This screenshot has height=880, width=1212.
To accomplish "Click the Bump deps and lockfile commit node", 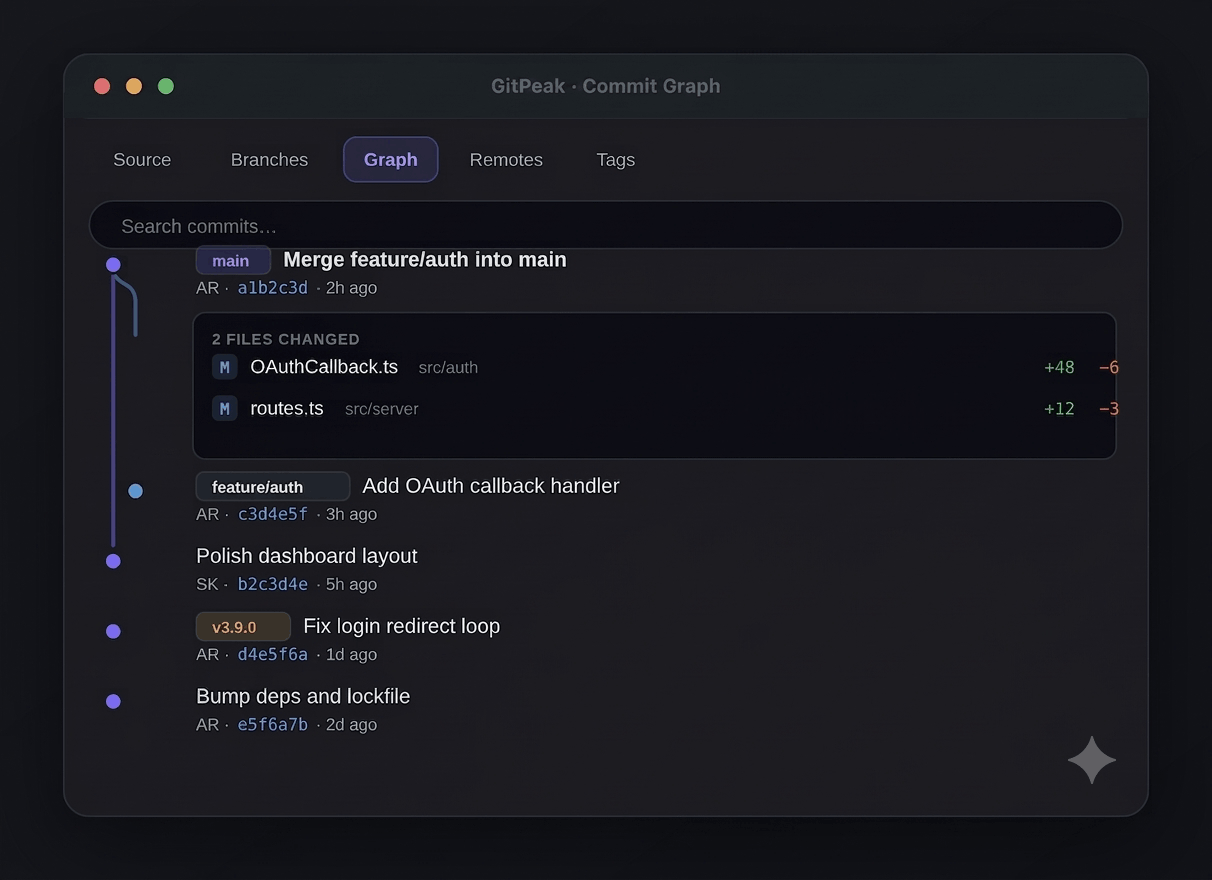I will pos(113,701).
